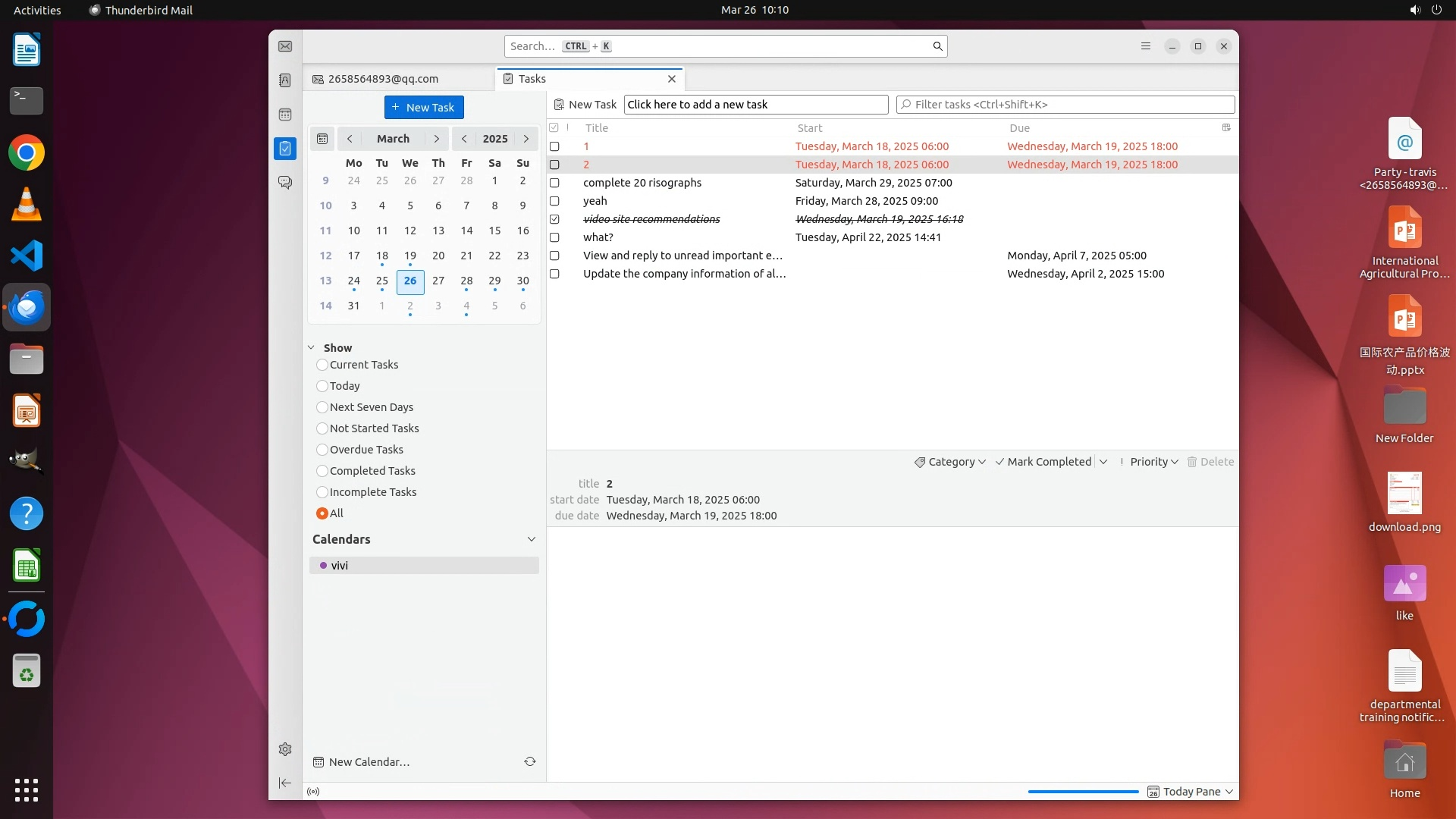The image size is (1456, 819).
Task: Close the Tasks tab
Action: [671, 79]
